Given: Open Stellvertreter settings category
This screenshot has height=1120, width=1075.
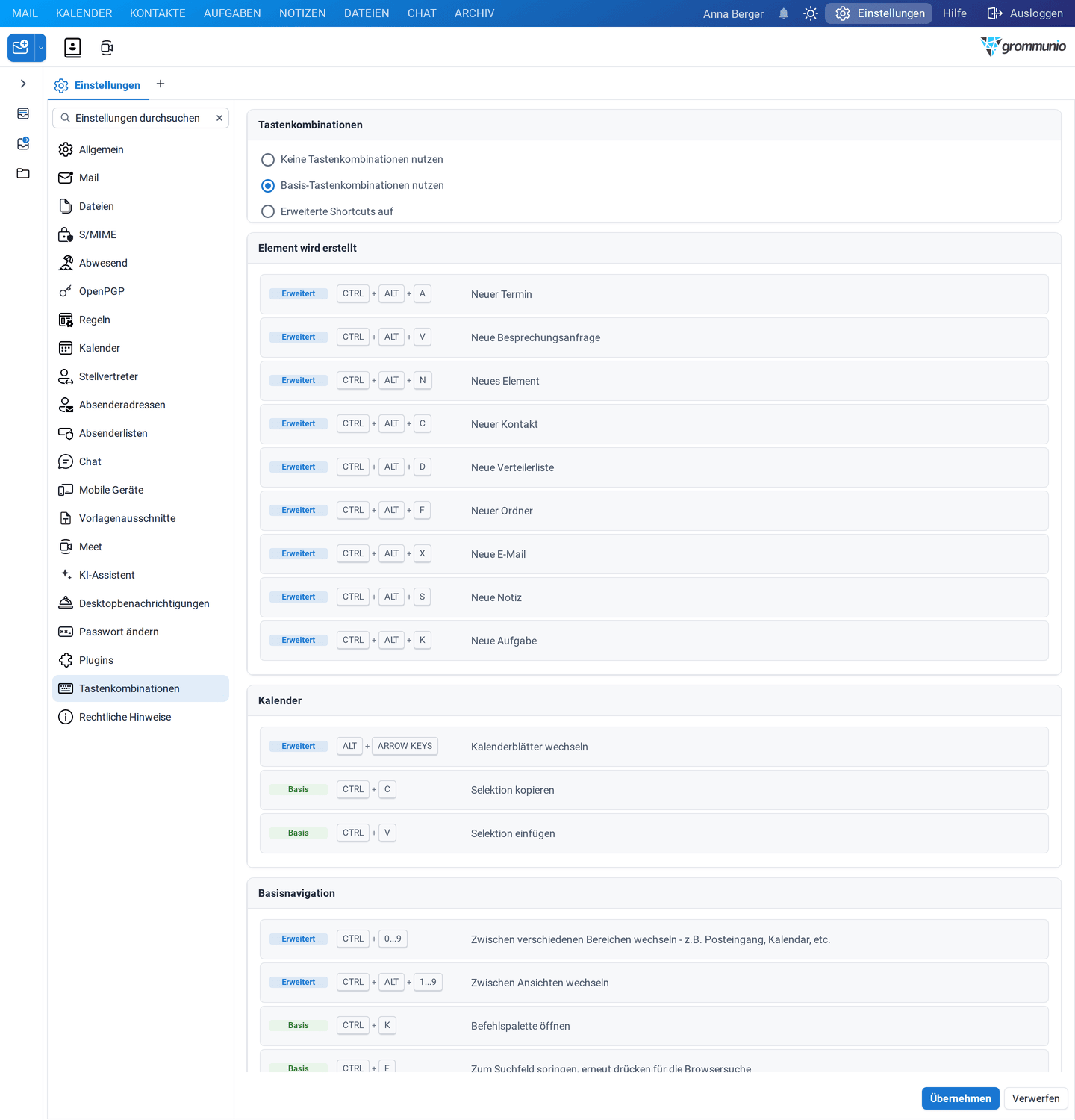Looking at the screenshot, I should 140,376.
